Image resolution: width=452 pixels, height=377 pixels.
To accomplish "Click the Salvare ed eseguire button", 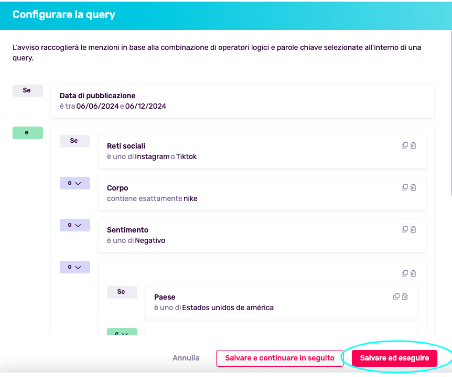I will tap(394, 358).
